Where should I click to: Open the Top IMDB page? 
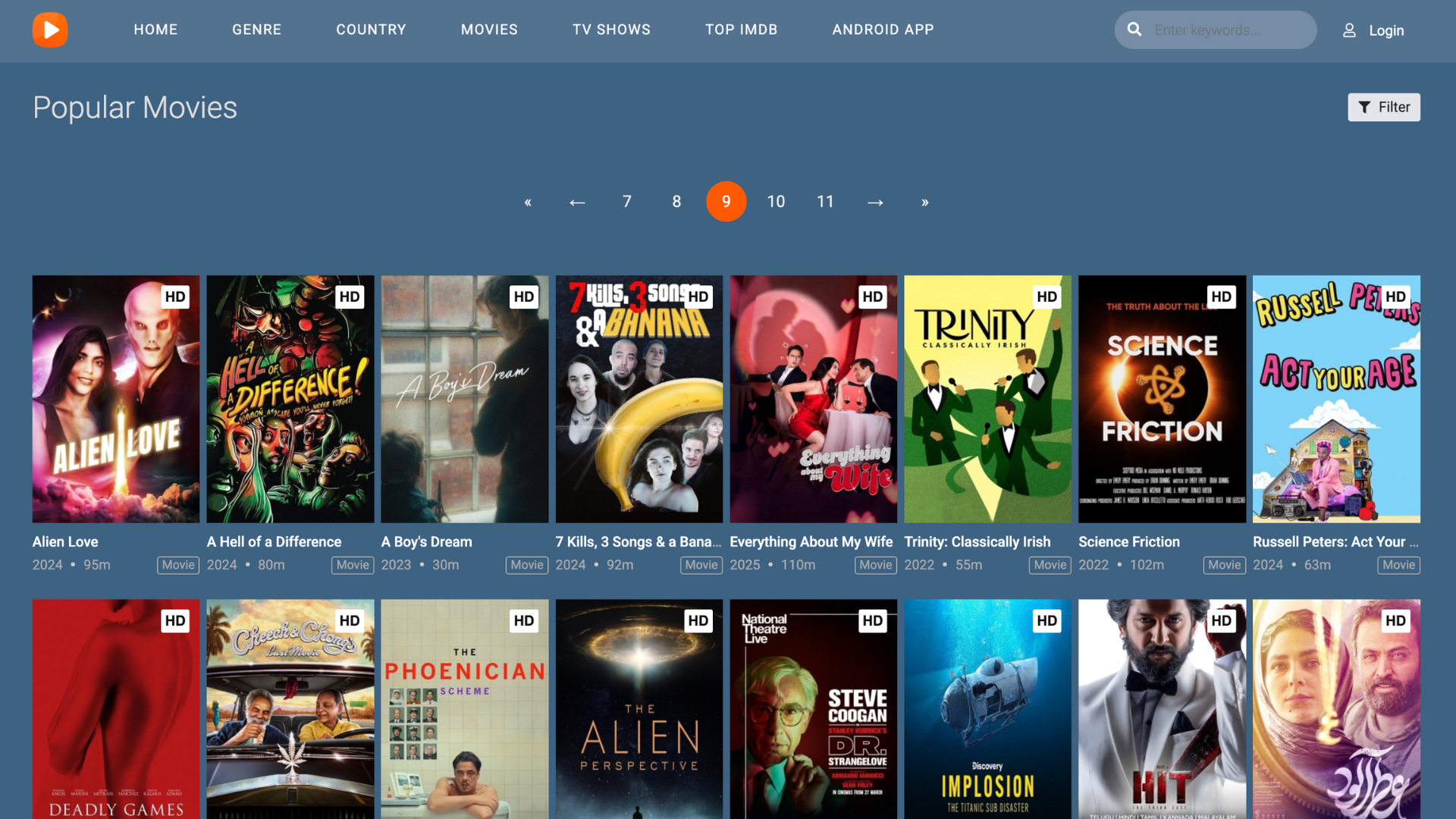pyautogui.click(x=741, y=30)
